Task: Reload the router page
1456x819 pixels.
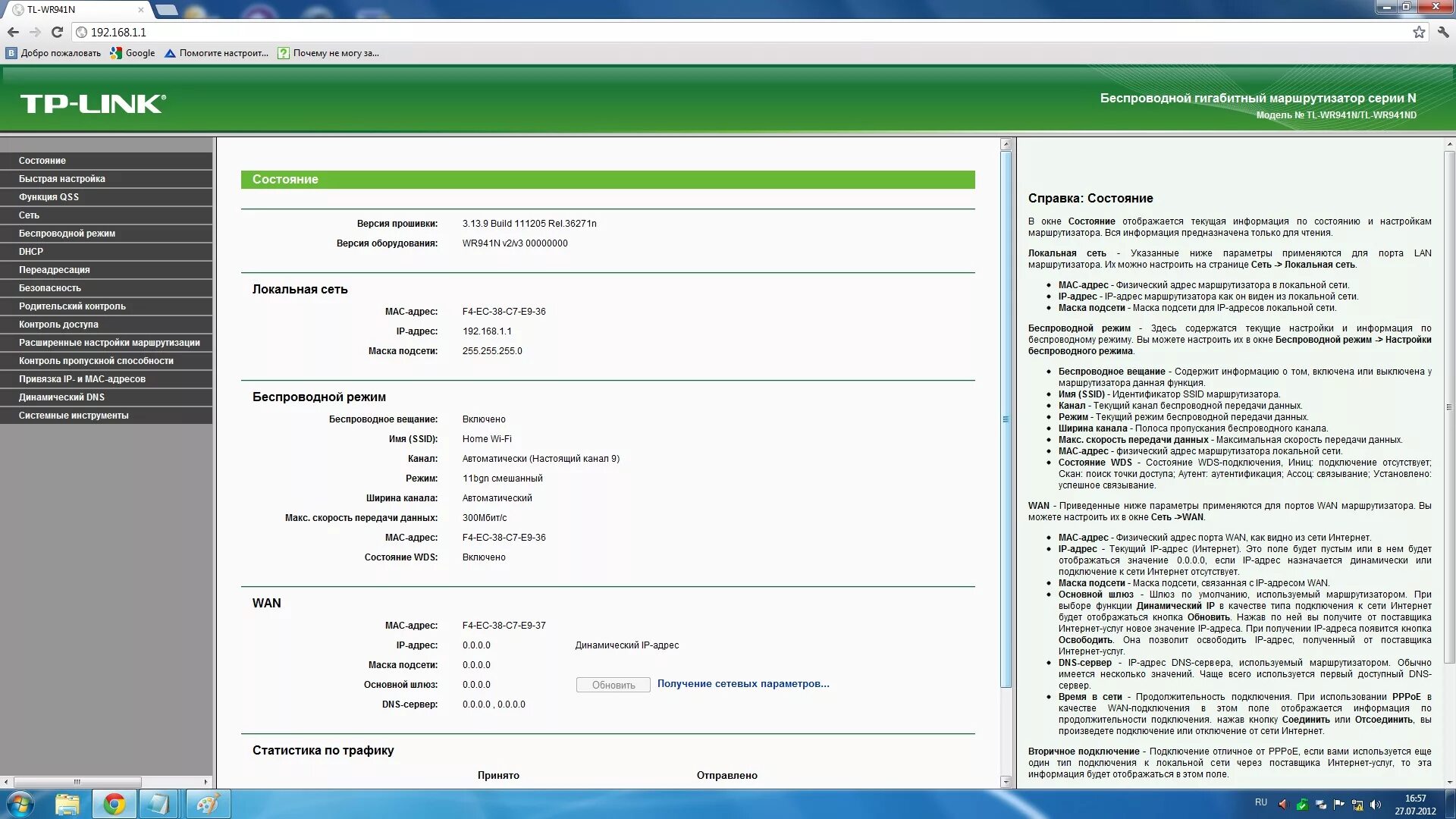Action: click(57, 32)
